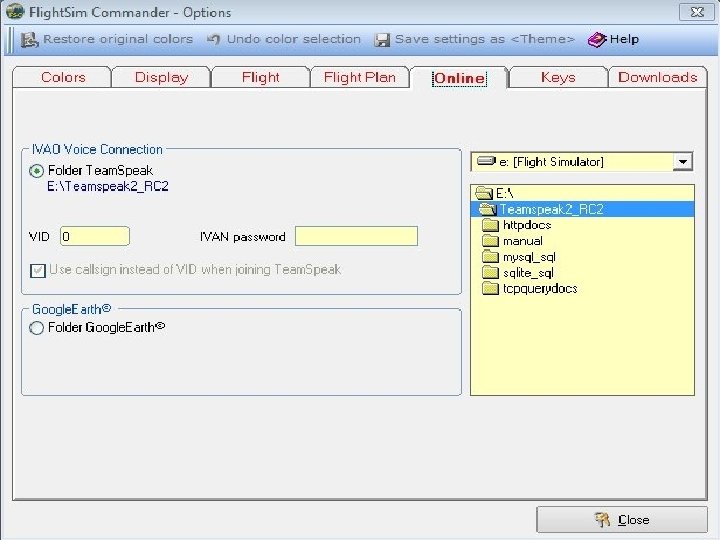Click the VID input field
Image resolution: width=720 pixels, height=540 pixels.
(95, 236)
